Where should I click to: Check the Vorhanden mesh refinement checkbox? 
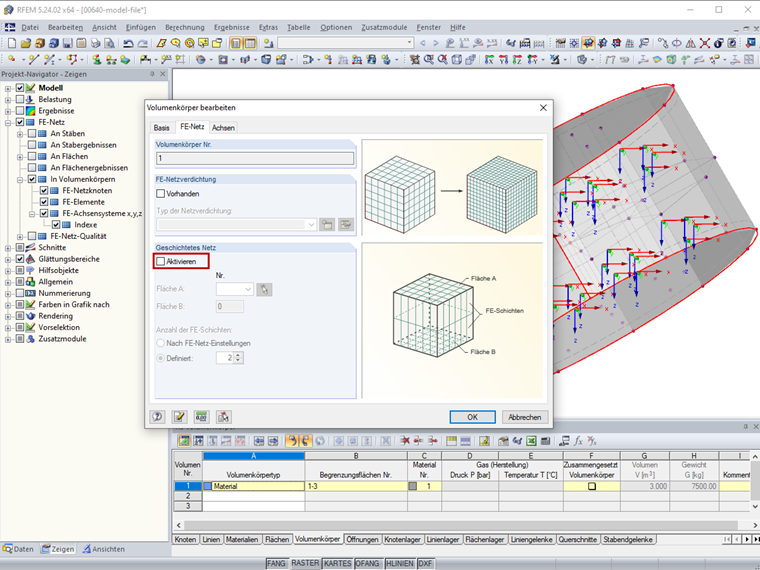[161, 194]
